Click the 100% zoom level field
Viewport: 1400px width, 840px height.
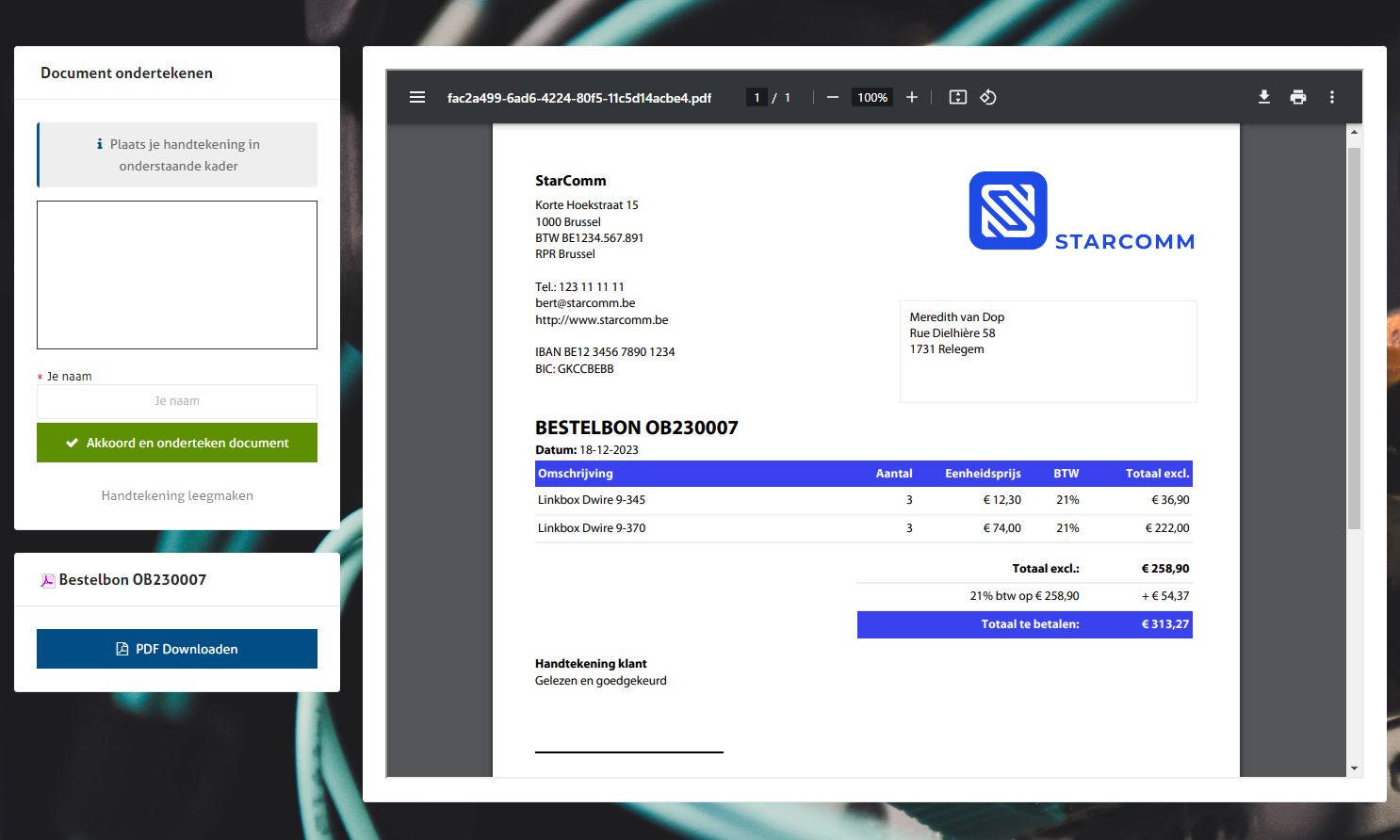point(872,97)
